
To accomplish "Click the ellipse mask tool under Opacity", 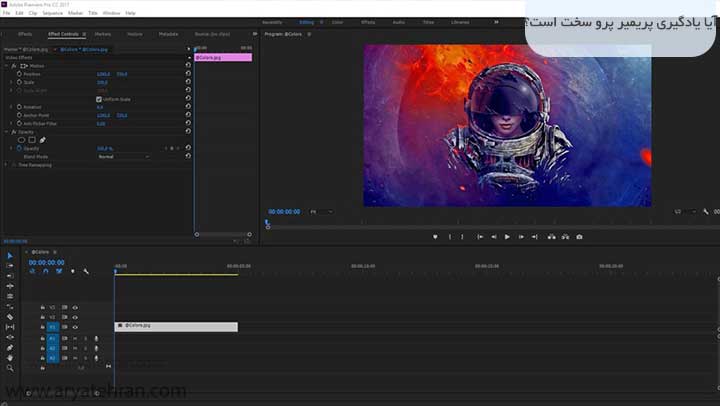I will (x=22, y=140).
